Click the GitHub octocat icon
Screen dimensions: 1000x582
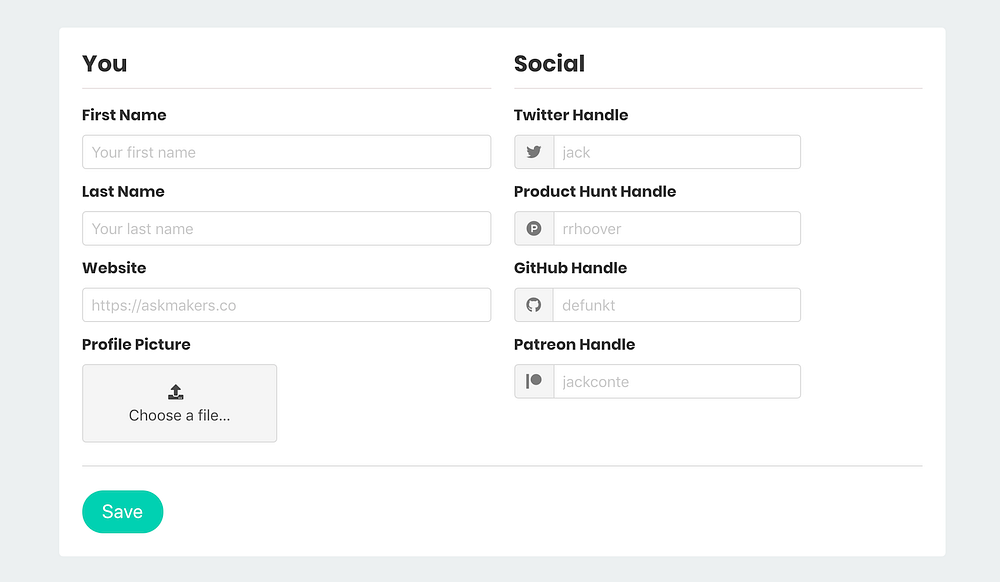[x=534, y=305]
